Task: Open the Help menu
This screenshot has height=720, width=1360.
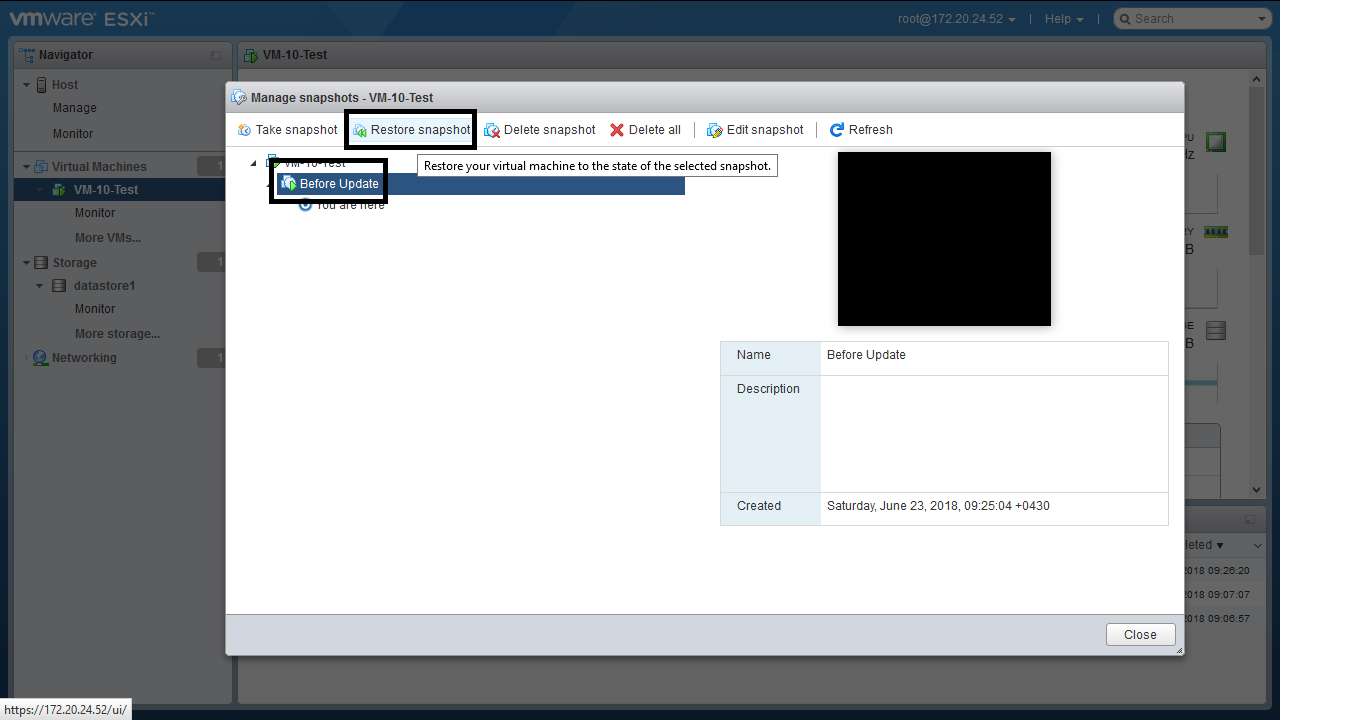Action: pyautogui.click(x=1063, y=19)
